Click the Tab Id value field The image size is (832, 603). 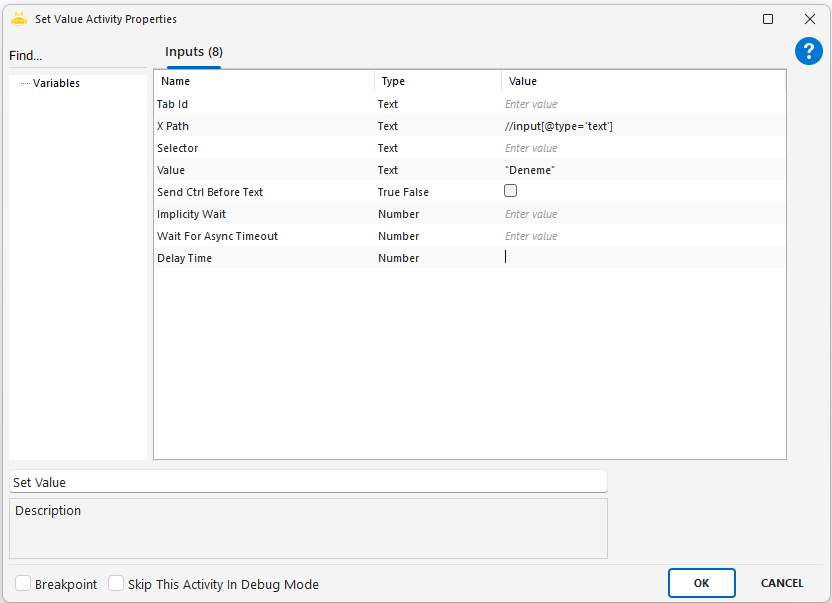pyautogui.click(x=642, y=104)
